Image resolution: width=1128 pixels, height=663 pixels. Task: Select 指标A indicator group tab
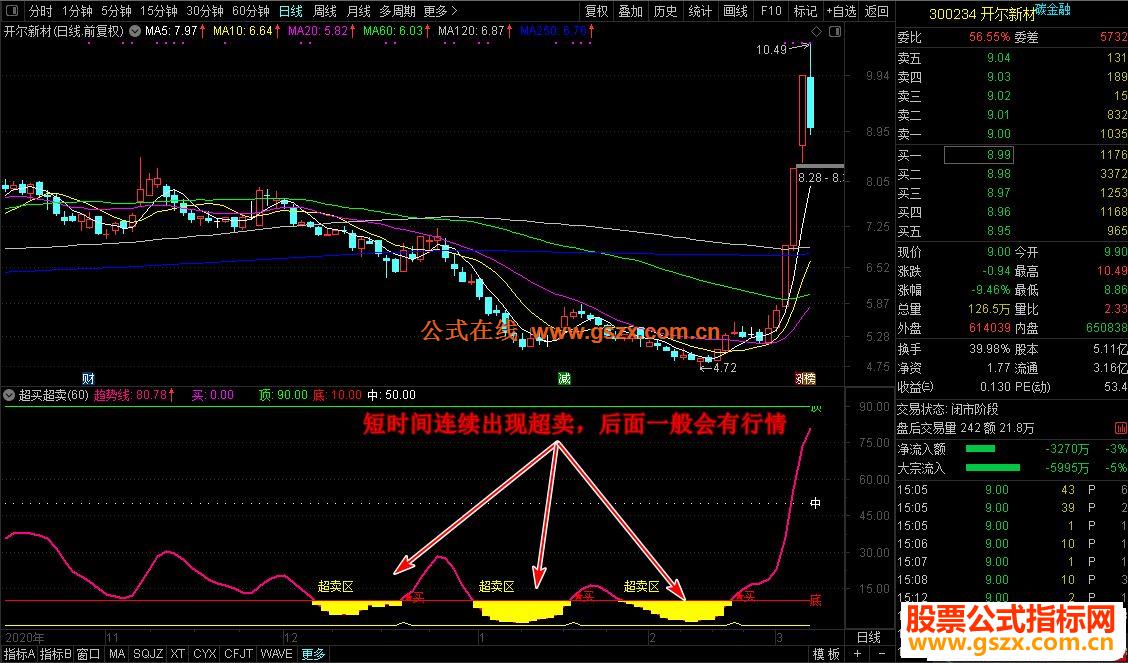point(18,654)
